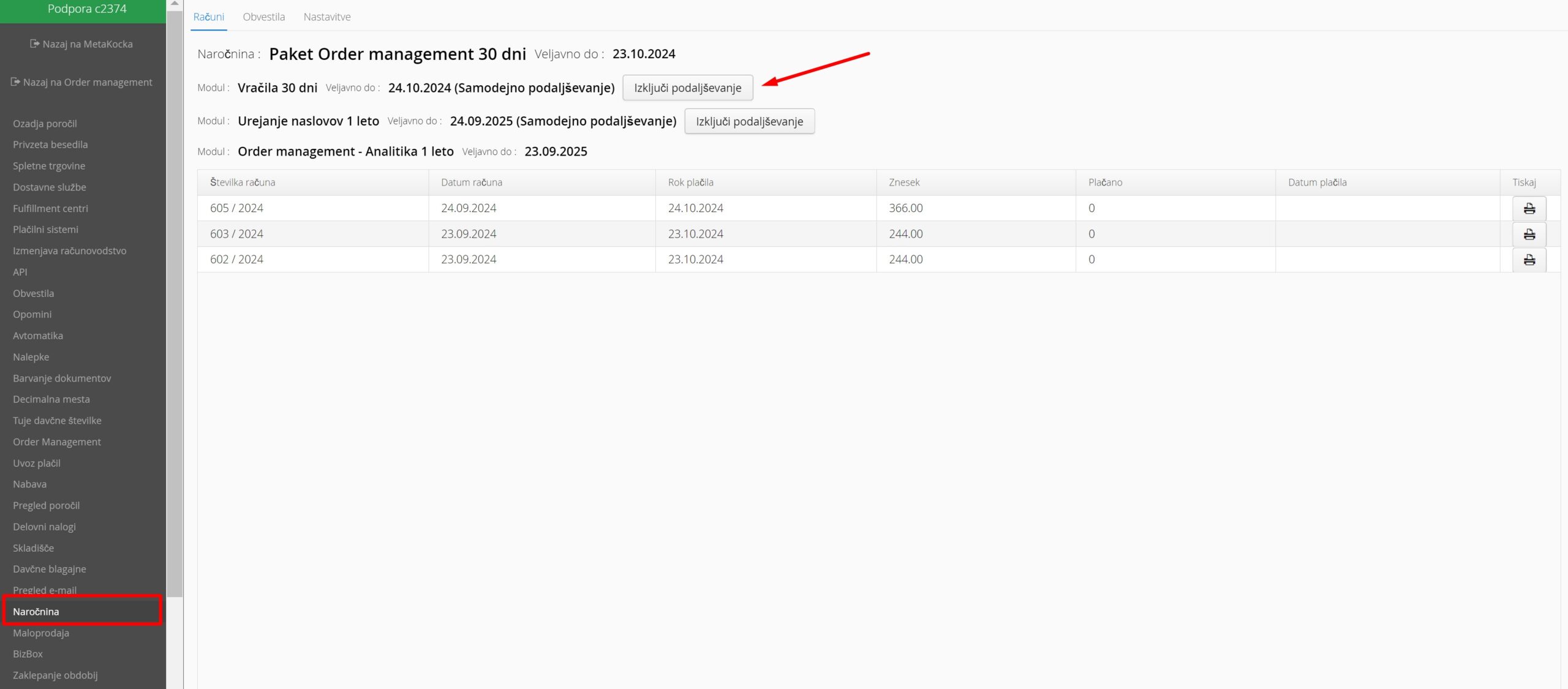Open Maloprodaja from sidebar
This screenshot has height=689, width=1568.
tap(41, 633)
